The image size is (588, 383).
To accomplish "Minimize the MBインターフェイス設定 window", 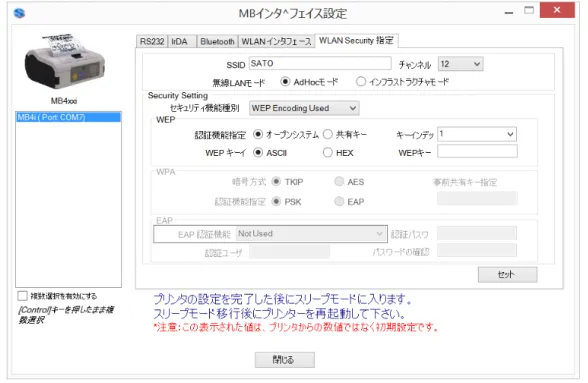I will pyautogui.click(x=508, y=13).
